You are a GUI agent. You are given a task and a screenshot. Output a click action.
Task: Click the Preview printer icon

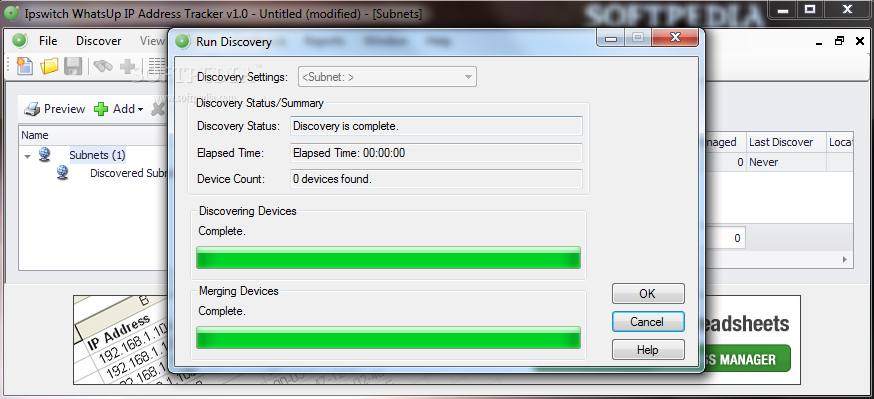[x=32, y=109]
